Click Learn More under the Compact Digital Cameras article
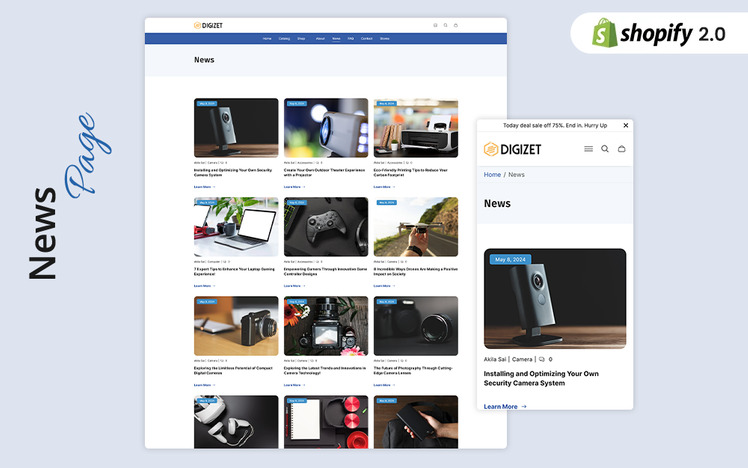Screen dimensions: 748x468 tap(204, 385)
